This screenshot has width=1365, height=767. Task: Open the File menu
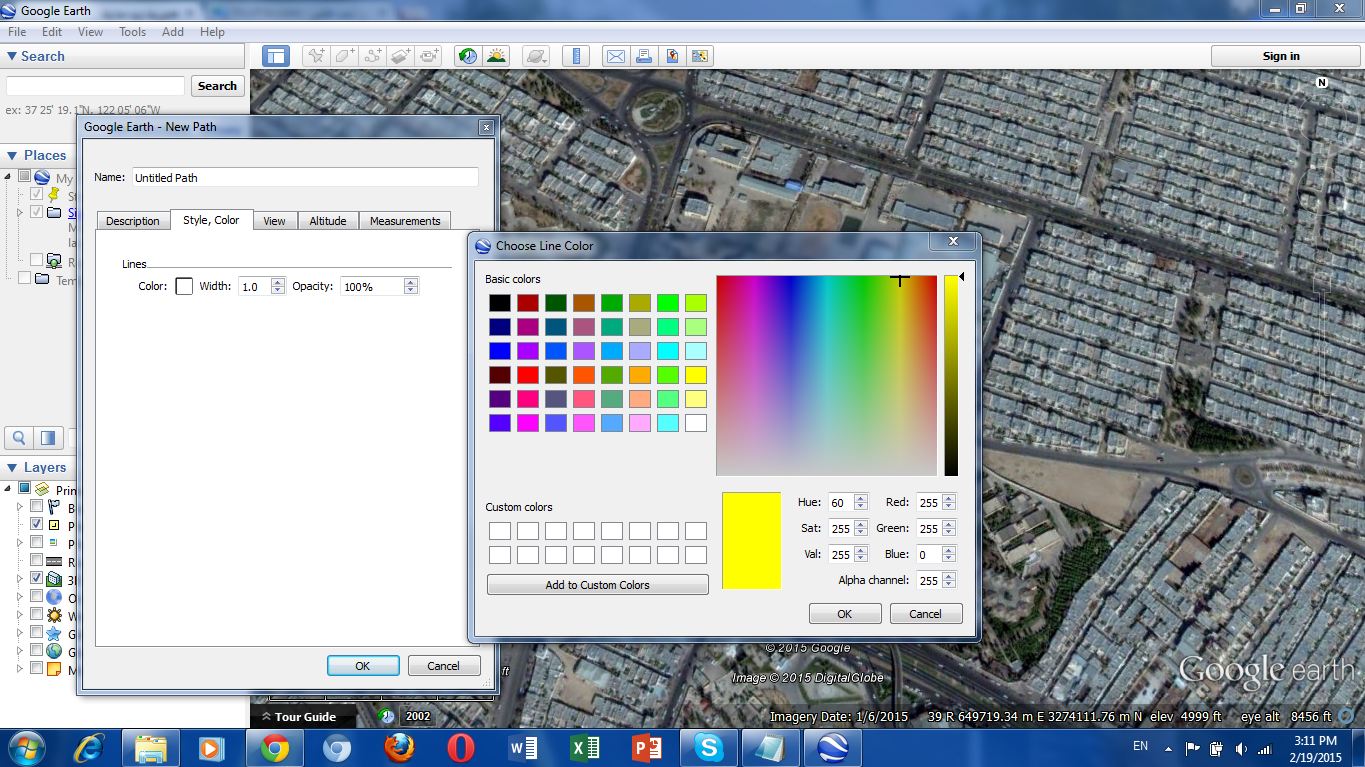tap(17, 32)
